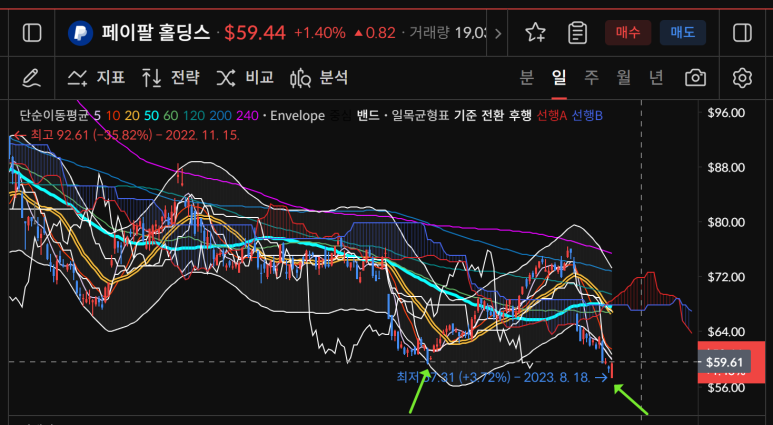The height and width of the screenshot is (425, 773).
Task: Open the 지표 indicators menu
Action: (x=96, y=78)
